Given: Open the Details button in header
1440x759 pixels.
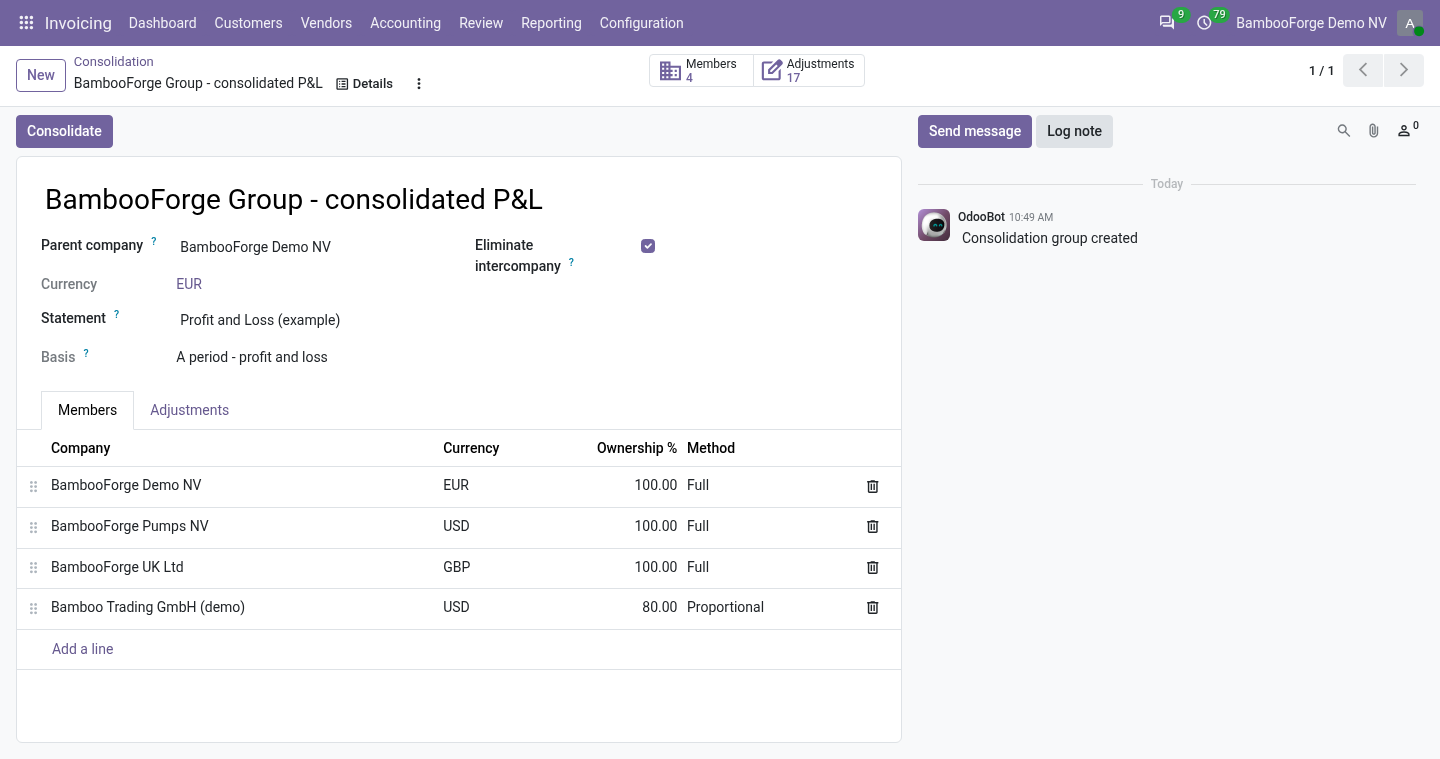Looking at the screenshot, I should 364,84.
